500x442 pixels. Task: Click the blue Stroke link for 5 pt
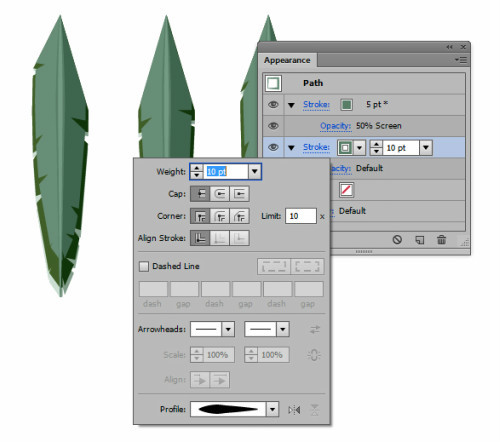click(316, 105)
